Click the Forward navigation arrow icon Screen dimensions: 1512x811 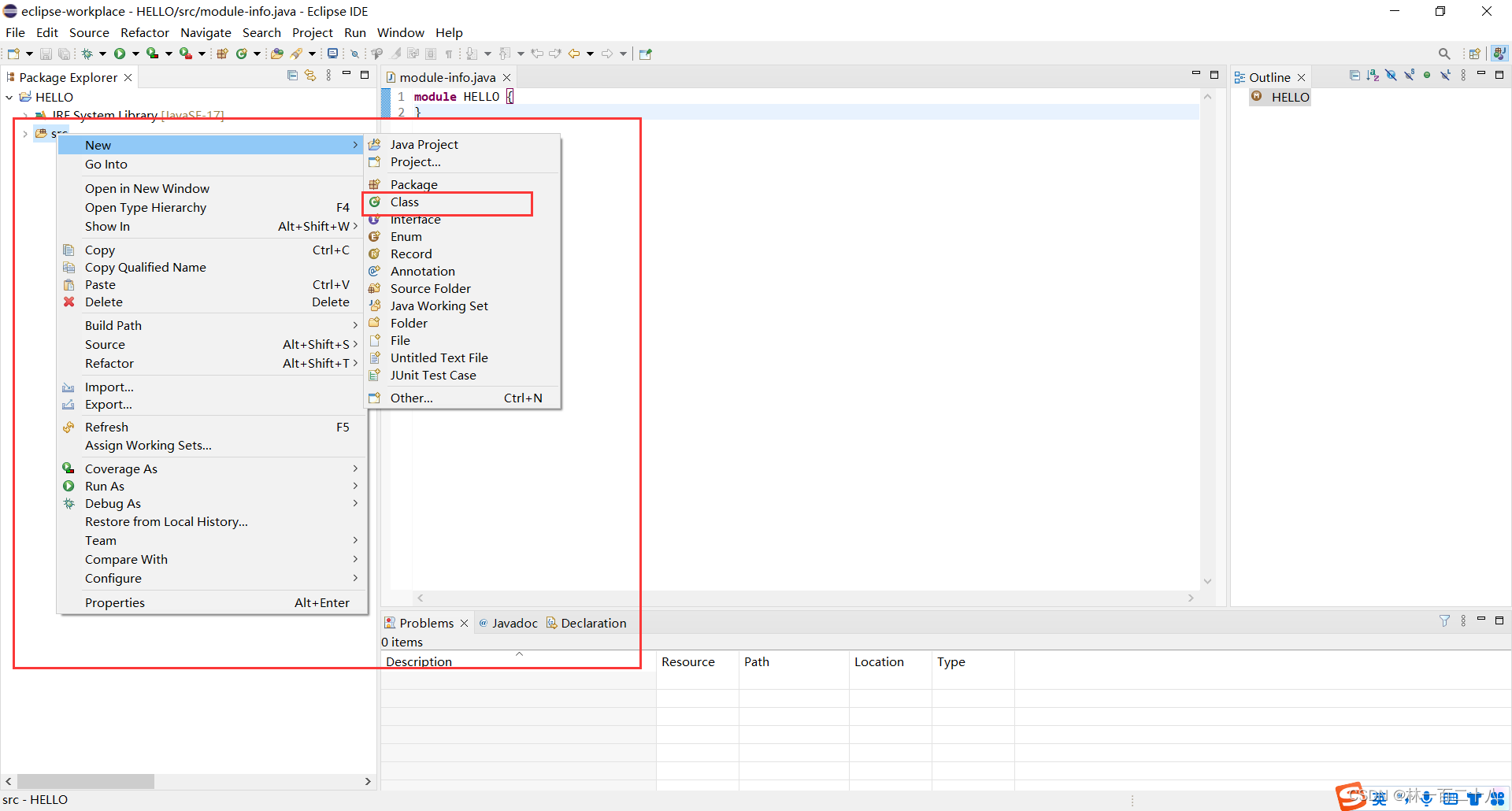click(x=607, y=54)
